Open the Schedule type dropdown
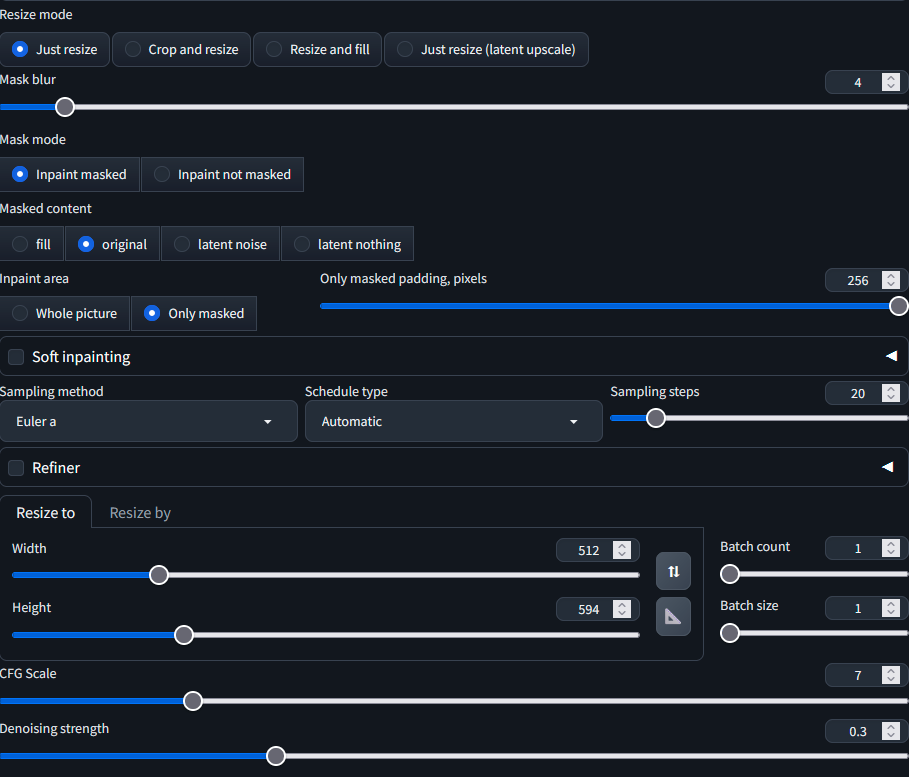 [454, 422]
